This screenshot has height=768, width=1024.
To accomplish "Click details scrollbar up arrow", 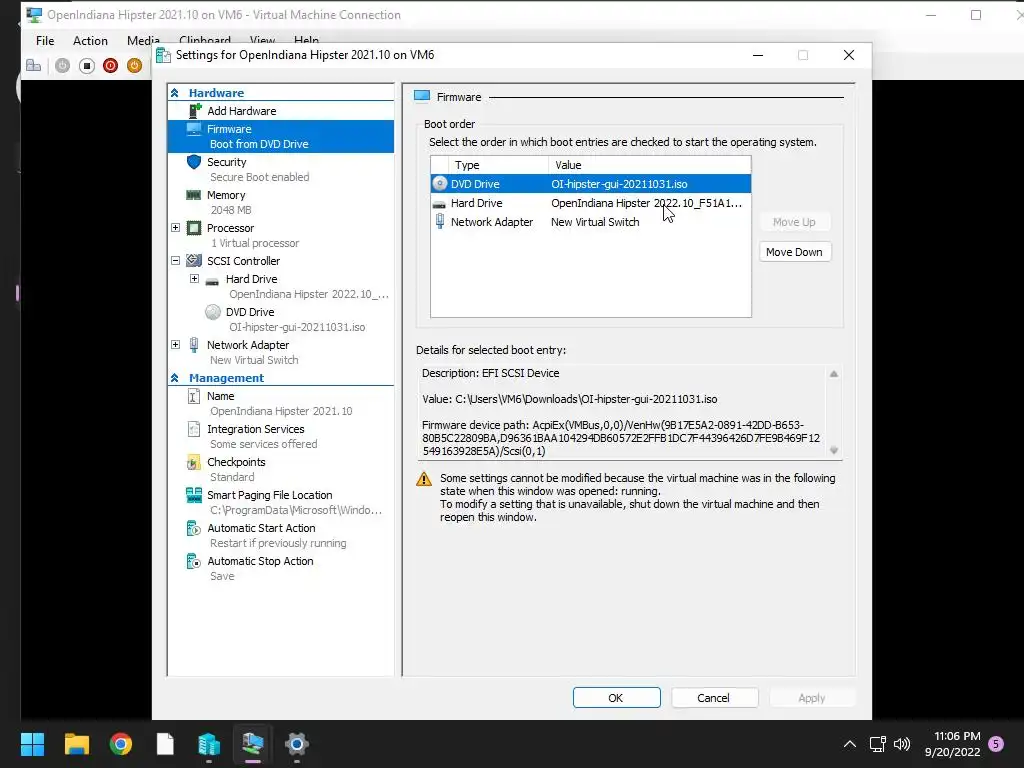I will (834, 374).
